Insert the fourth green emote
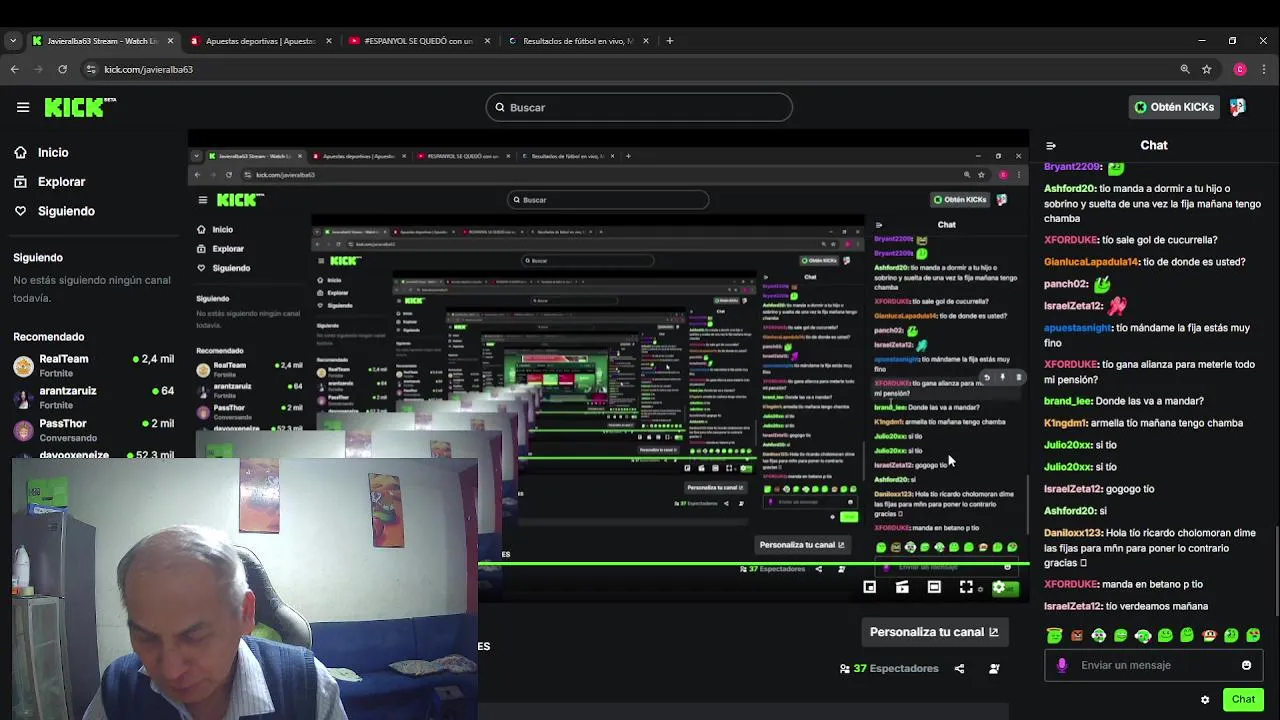 (x=1121, y=635)
